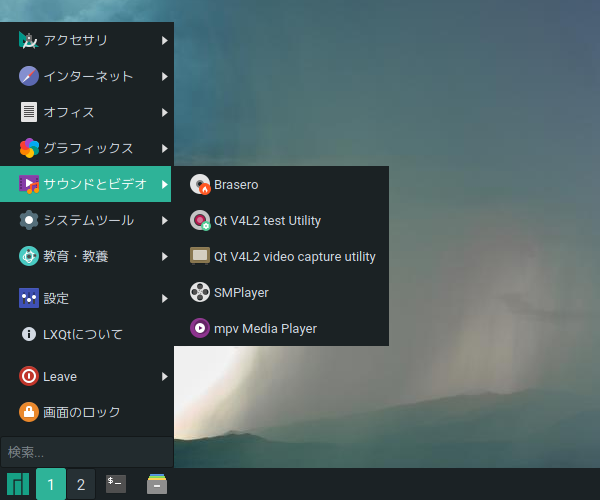The width and height of the screenshot is (600, 500).
Task: Expand the インターネット submenu arrow
Action: click(x=165, y=76)
